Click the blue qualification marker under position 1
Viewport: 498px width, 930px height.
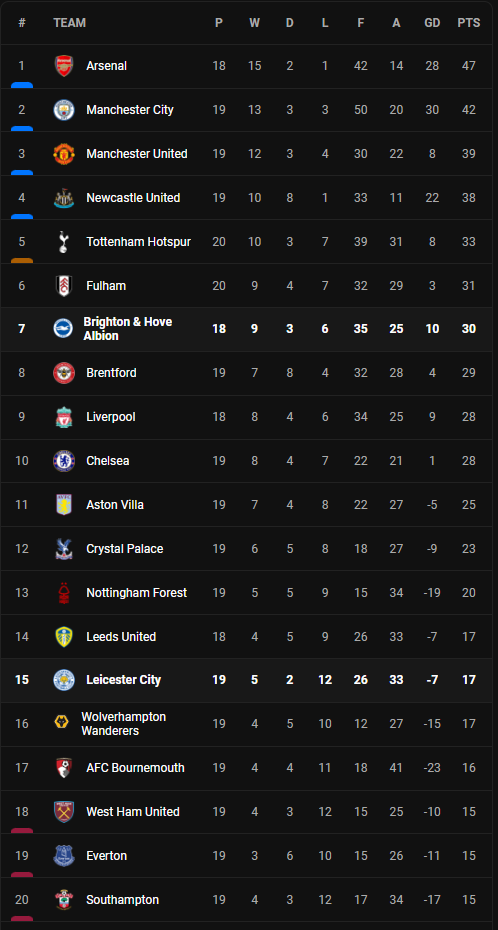[x=22, y=85]
